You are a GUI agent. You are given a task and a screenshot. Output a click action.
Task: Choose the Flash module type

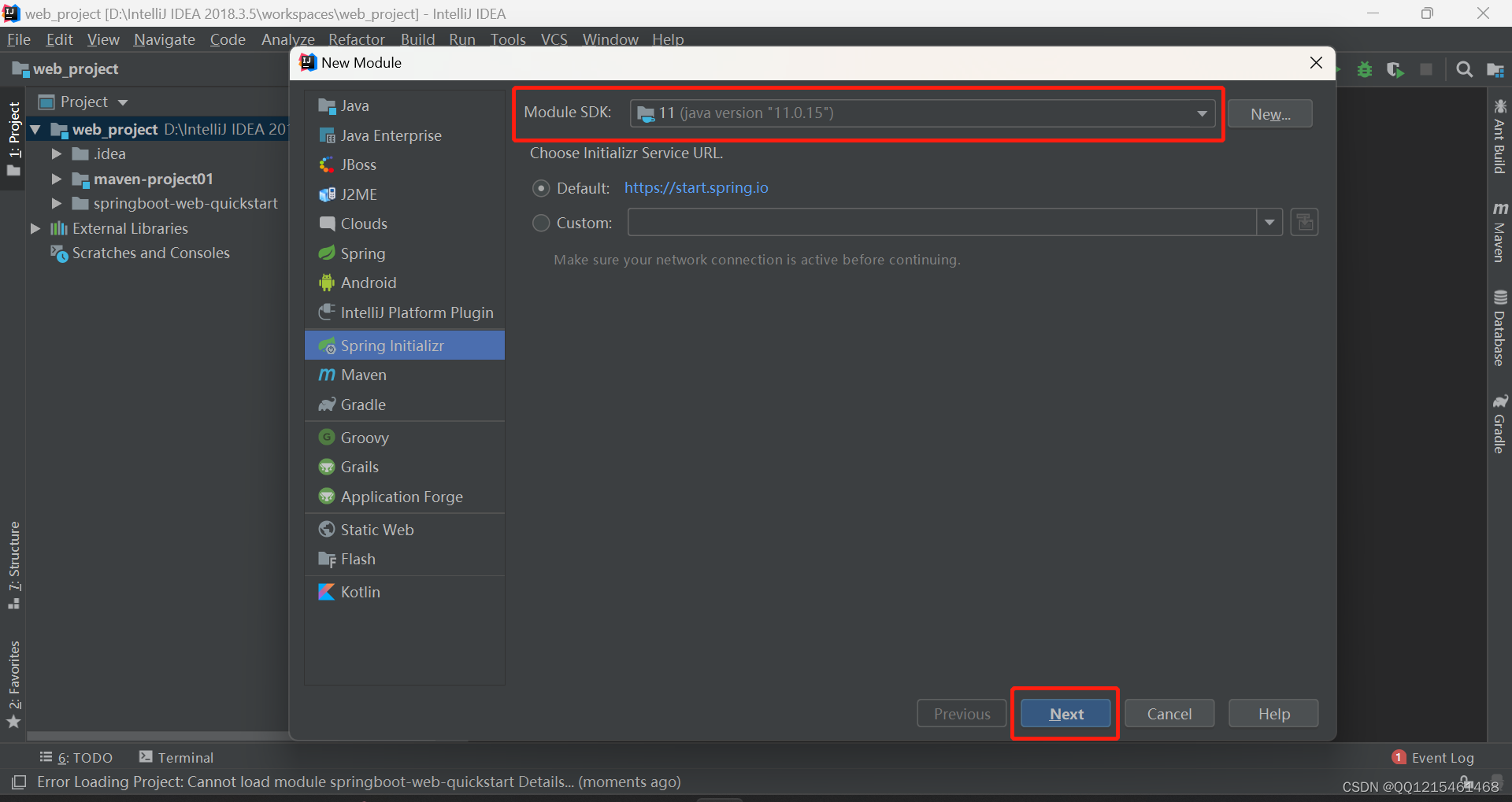[404, 559]
